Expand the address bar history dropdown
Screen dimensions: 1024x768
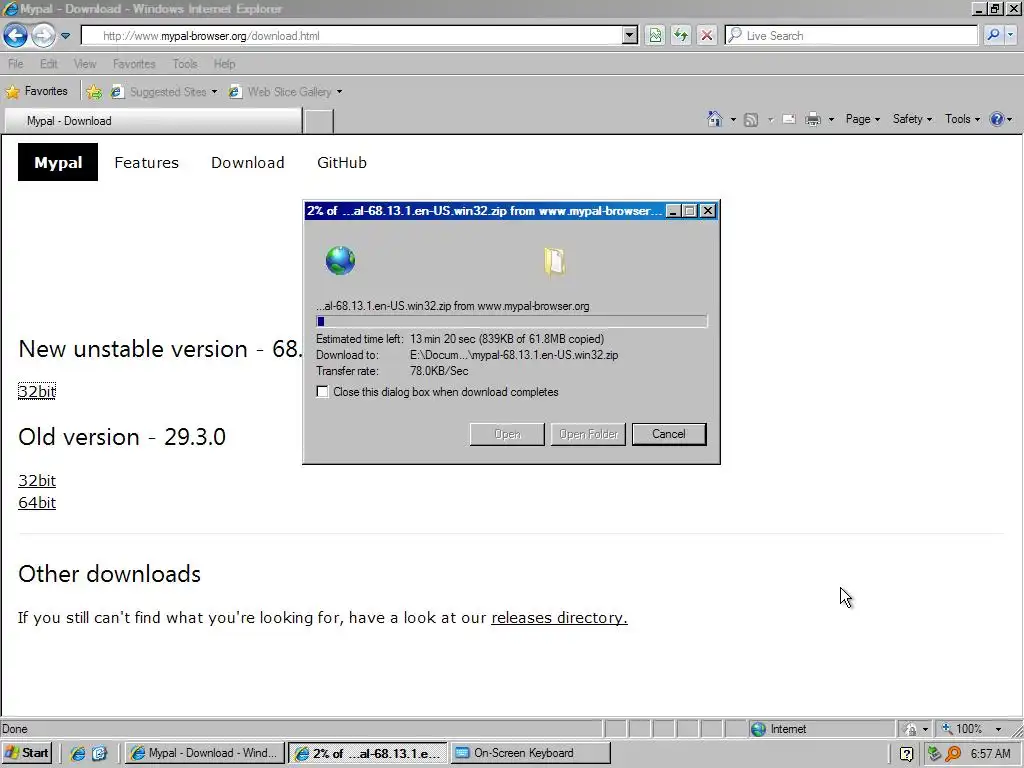coord(630,35)
